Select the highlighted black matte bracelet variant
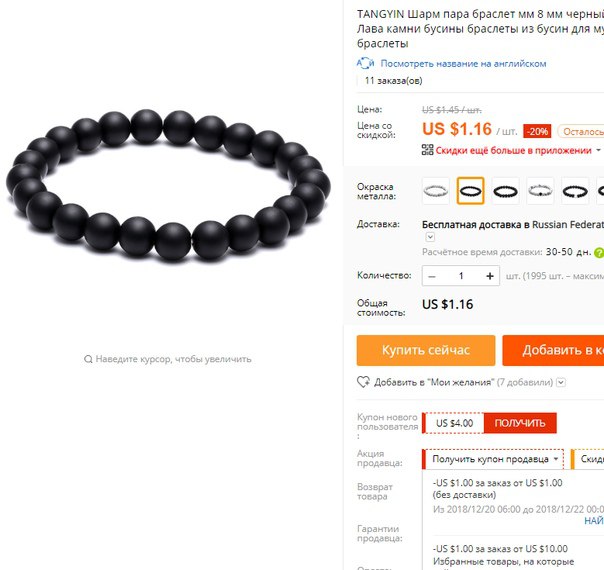Screen dimensions: 604x570 pyautogui.click(x=471, y=191)
